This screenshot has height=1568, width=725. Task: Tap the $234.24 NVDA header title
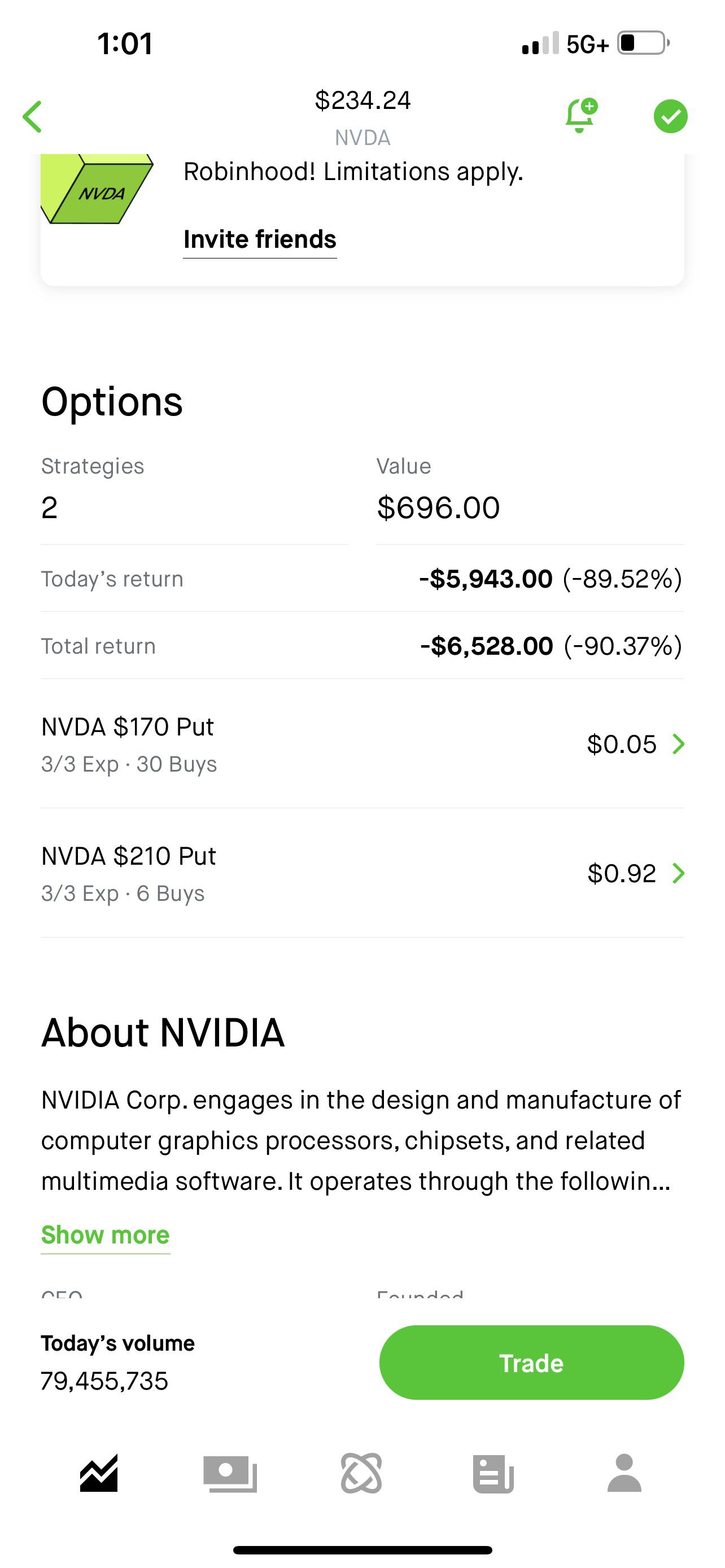click(362, 116)
